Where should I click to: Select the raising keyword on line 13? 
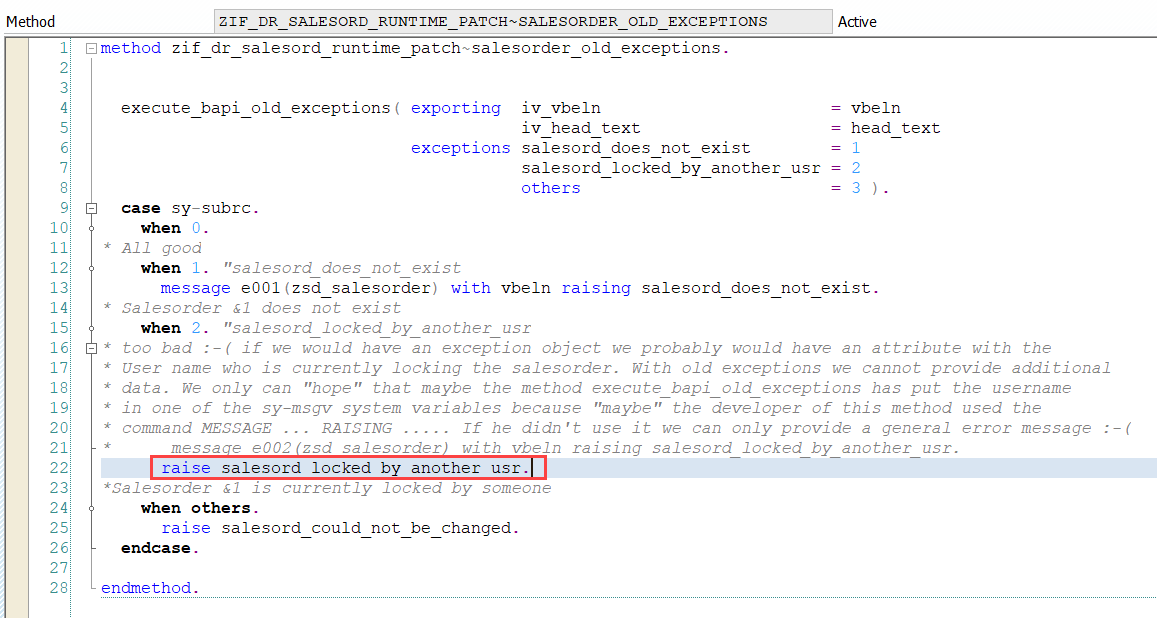[596, 287]
